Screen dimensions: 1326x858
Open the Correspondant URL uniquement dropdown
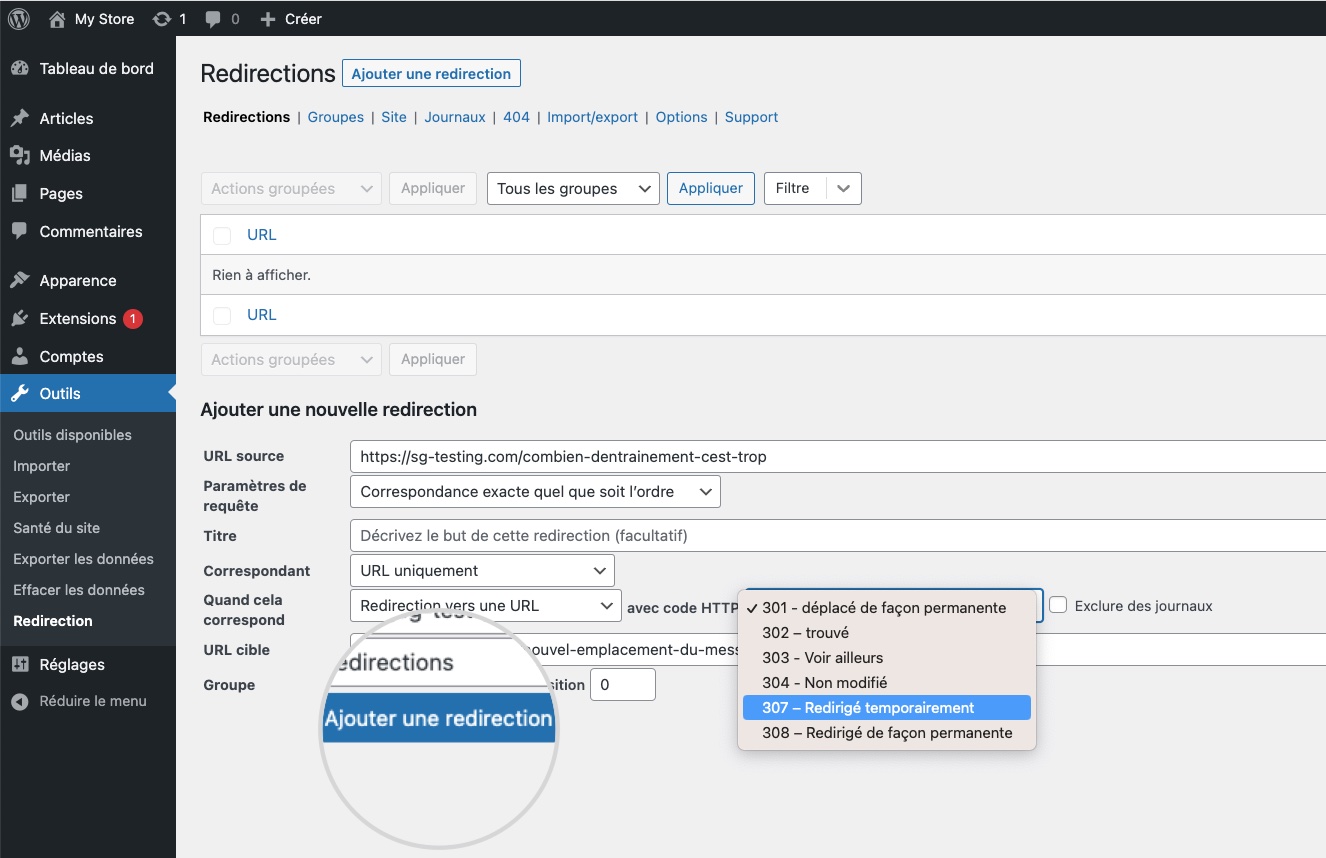pos(482,571)
